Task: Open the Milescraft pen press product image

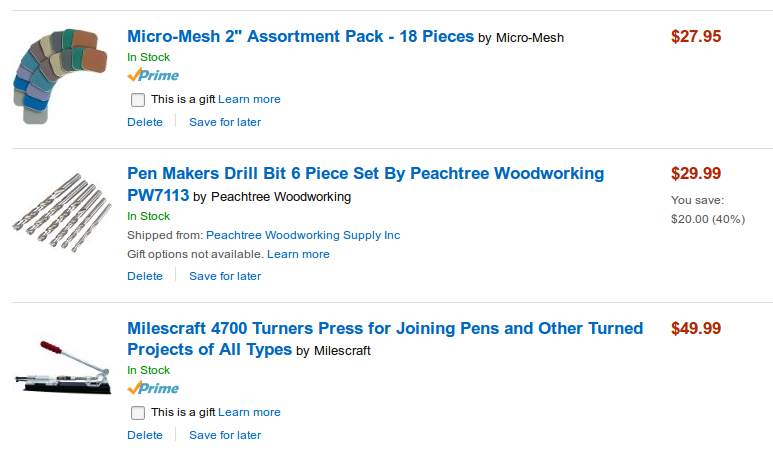Action: 62,371
